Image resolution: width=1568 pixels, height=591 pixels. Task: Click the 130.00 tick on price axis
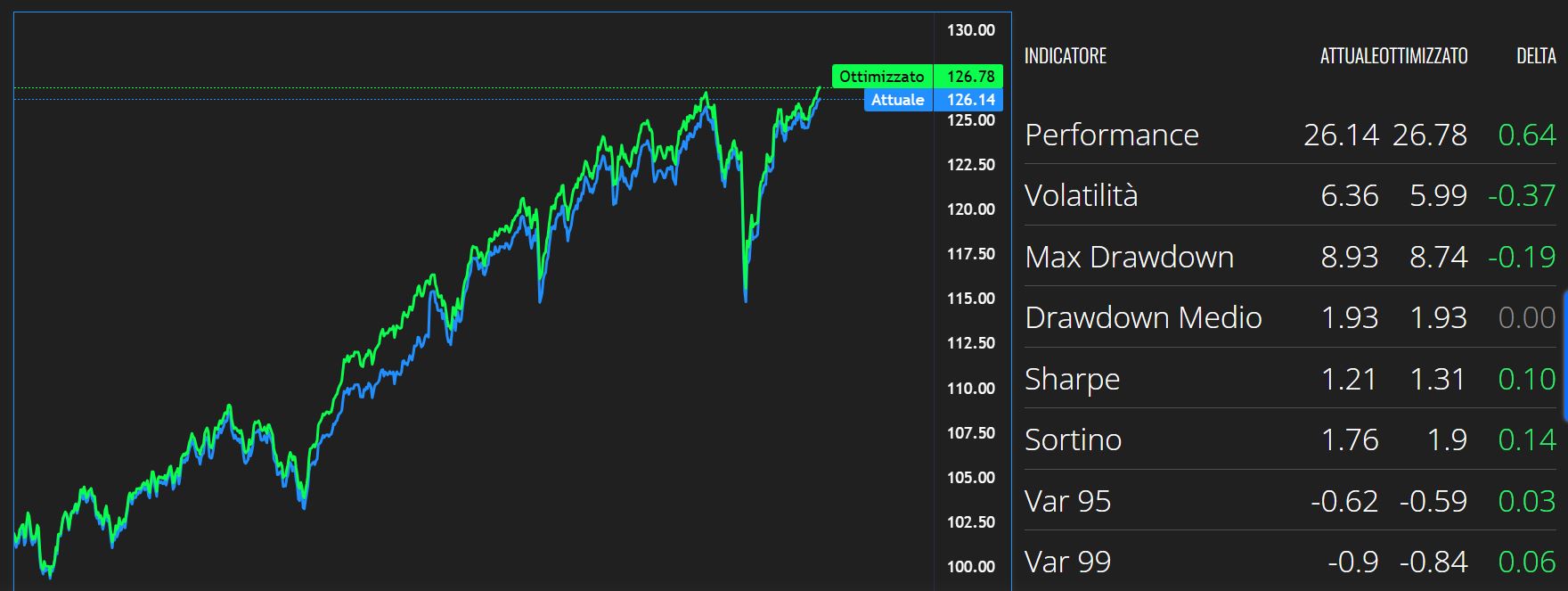tap(970, 30)
